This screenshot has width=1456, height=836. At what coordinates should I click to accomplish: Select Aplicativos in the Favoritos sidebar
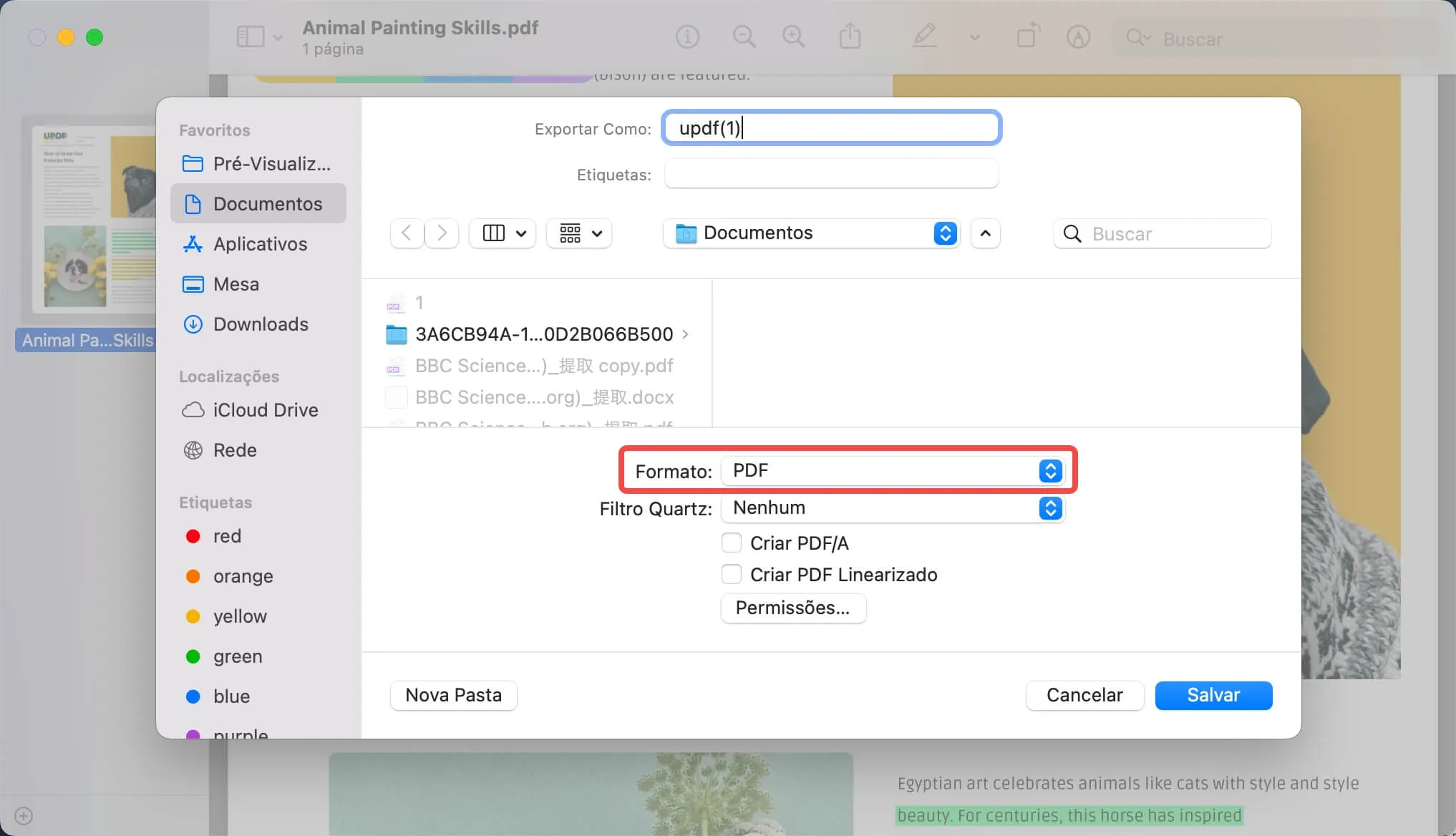(258, 243)
